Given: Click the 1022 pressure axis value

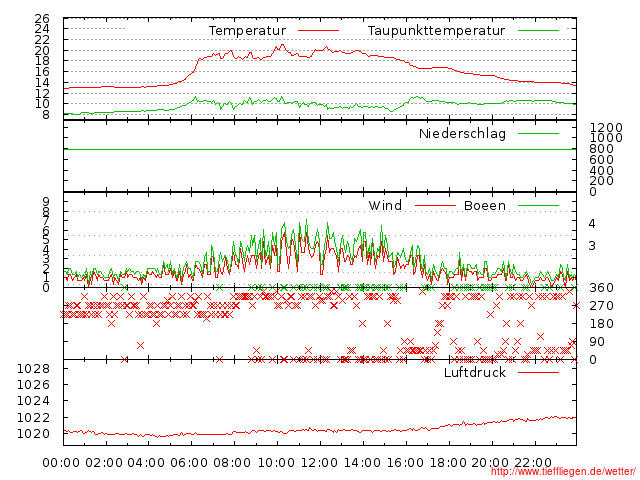Looking at the screenshot, I should coord(33,418).
